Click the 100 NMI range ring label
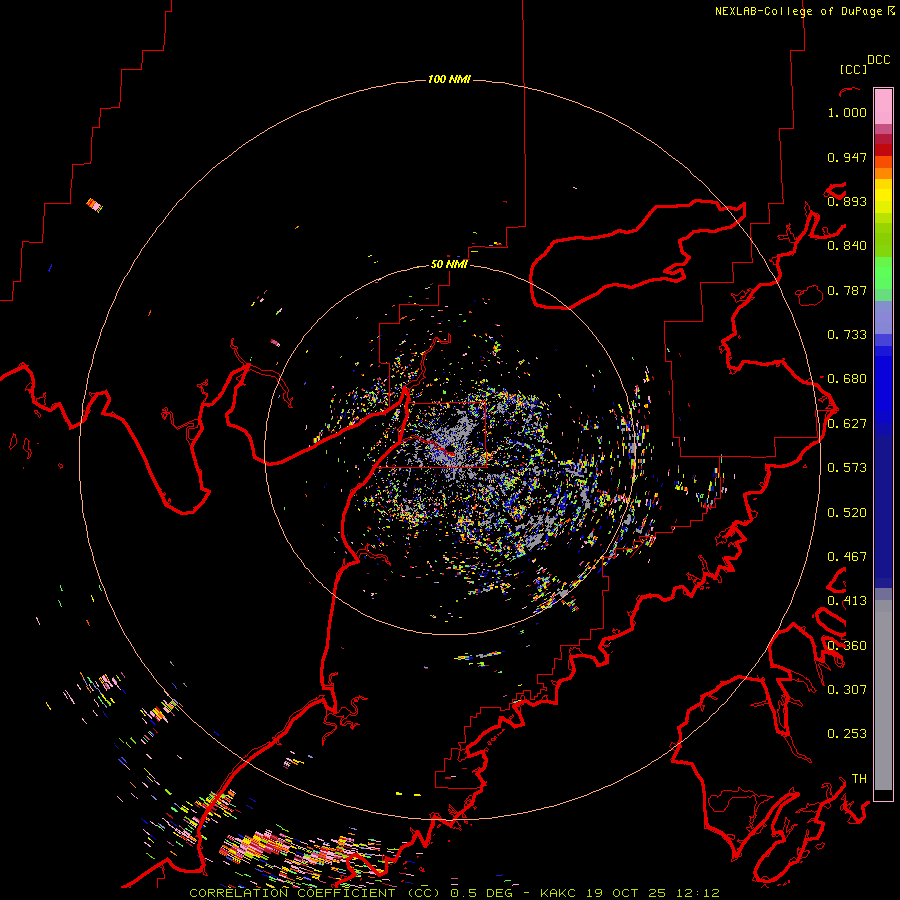This screenshot has height=900, width=900. 449,79
